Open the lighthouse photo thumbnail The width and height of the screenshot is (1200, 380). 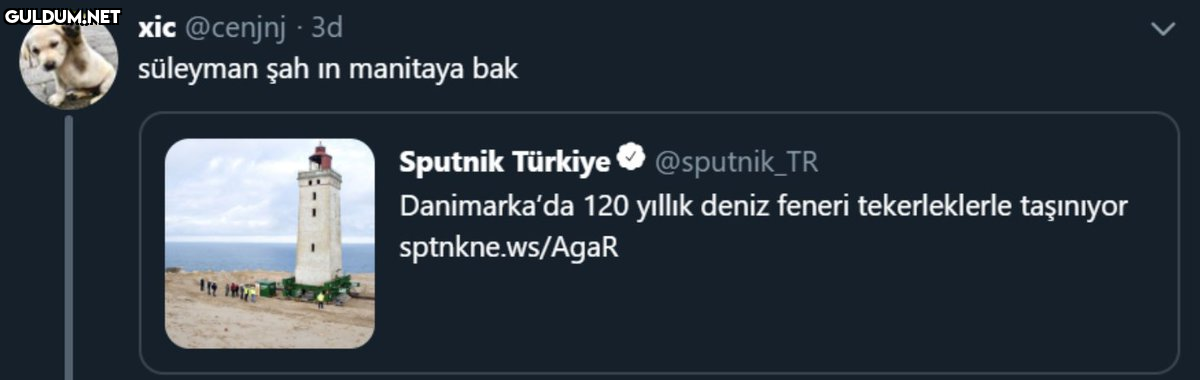pos(270,243)
